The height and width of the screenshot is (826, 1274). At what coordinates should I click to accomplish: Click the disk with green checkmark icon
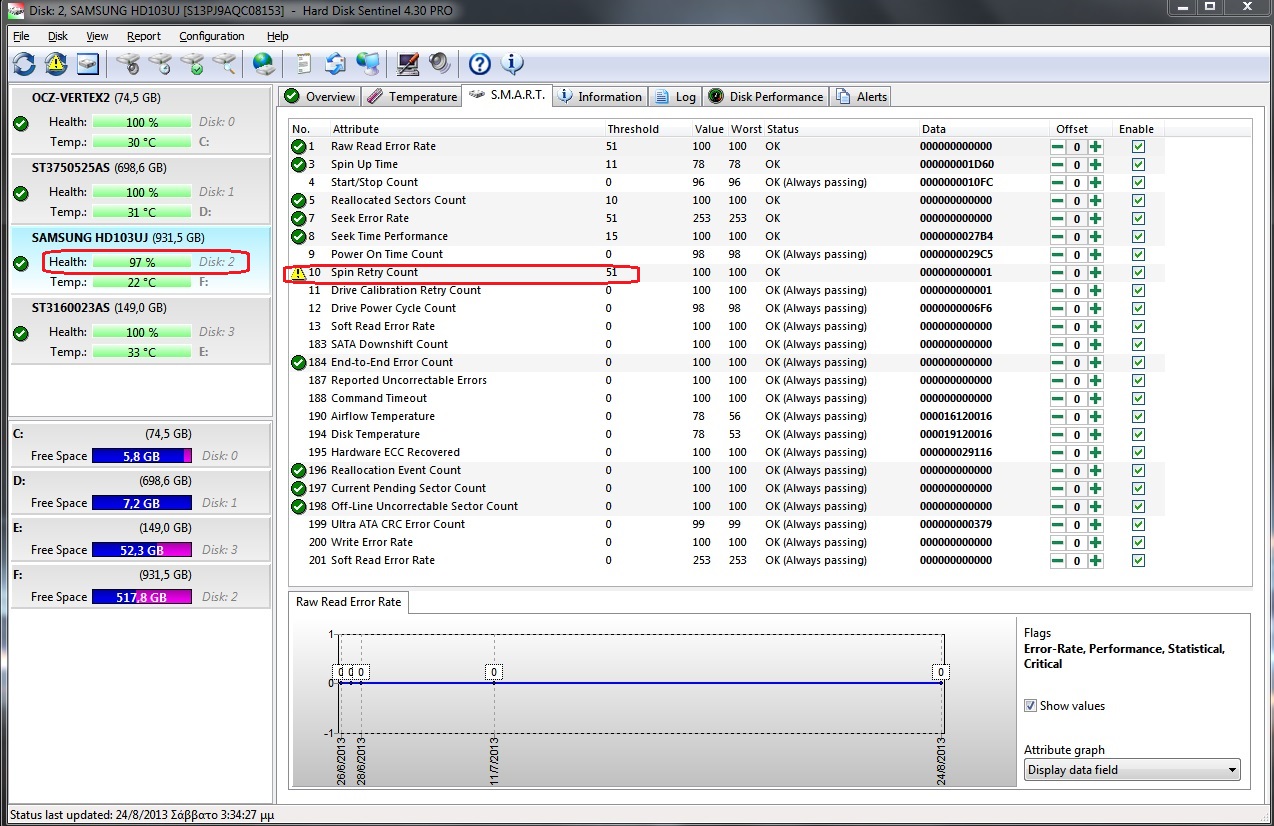[192, 64]
